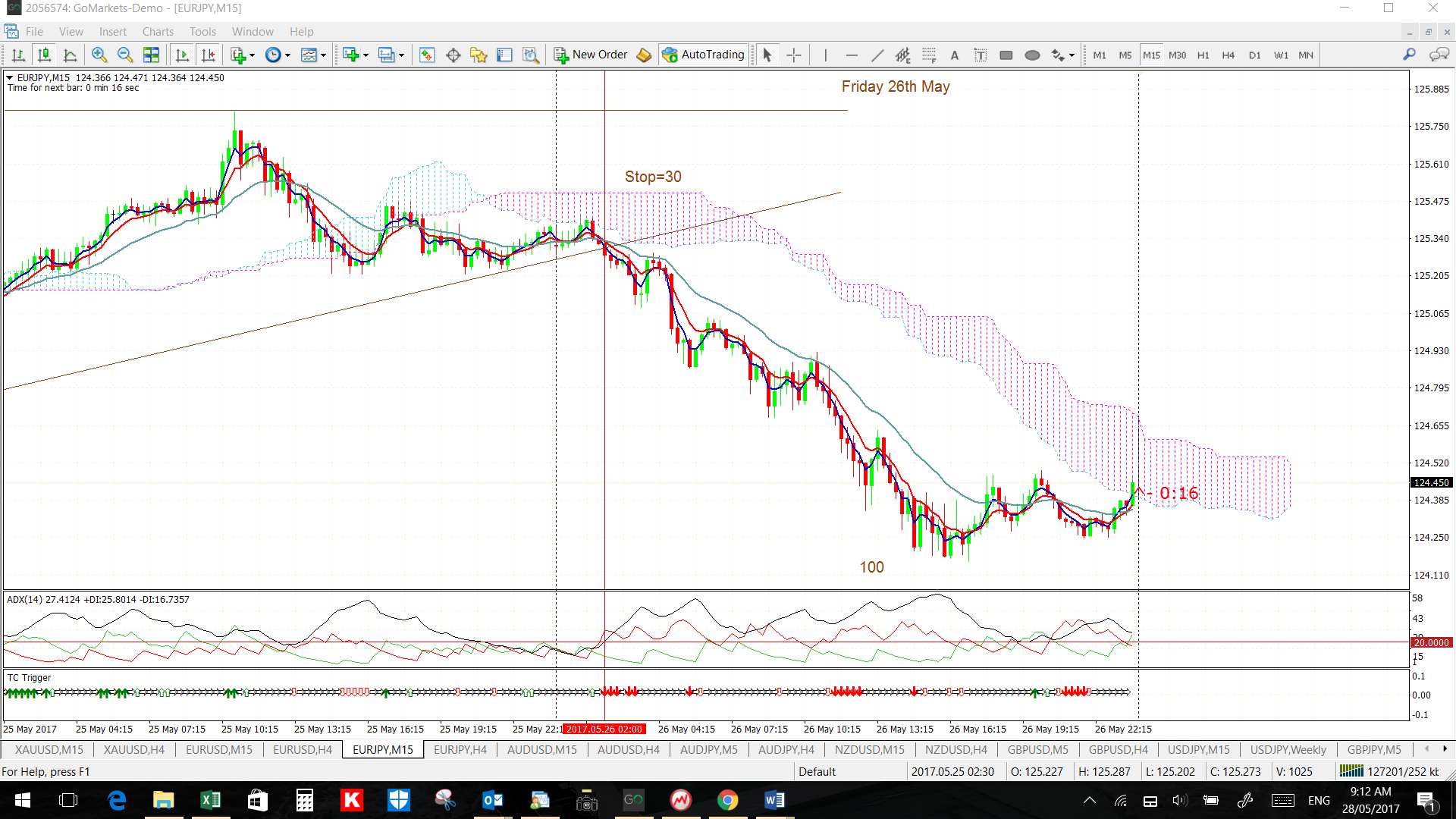Zoom in on the chart
The height and width of the screenshot is (819, 1456).
click(x=99, y=55)
